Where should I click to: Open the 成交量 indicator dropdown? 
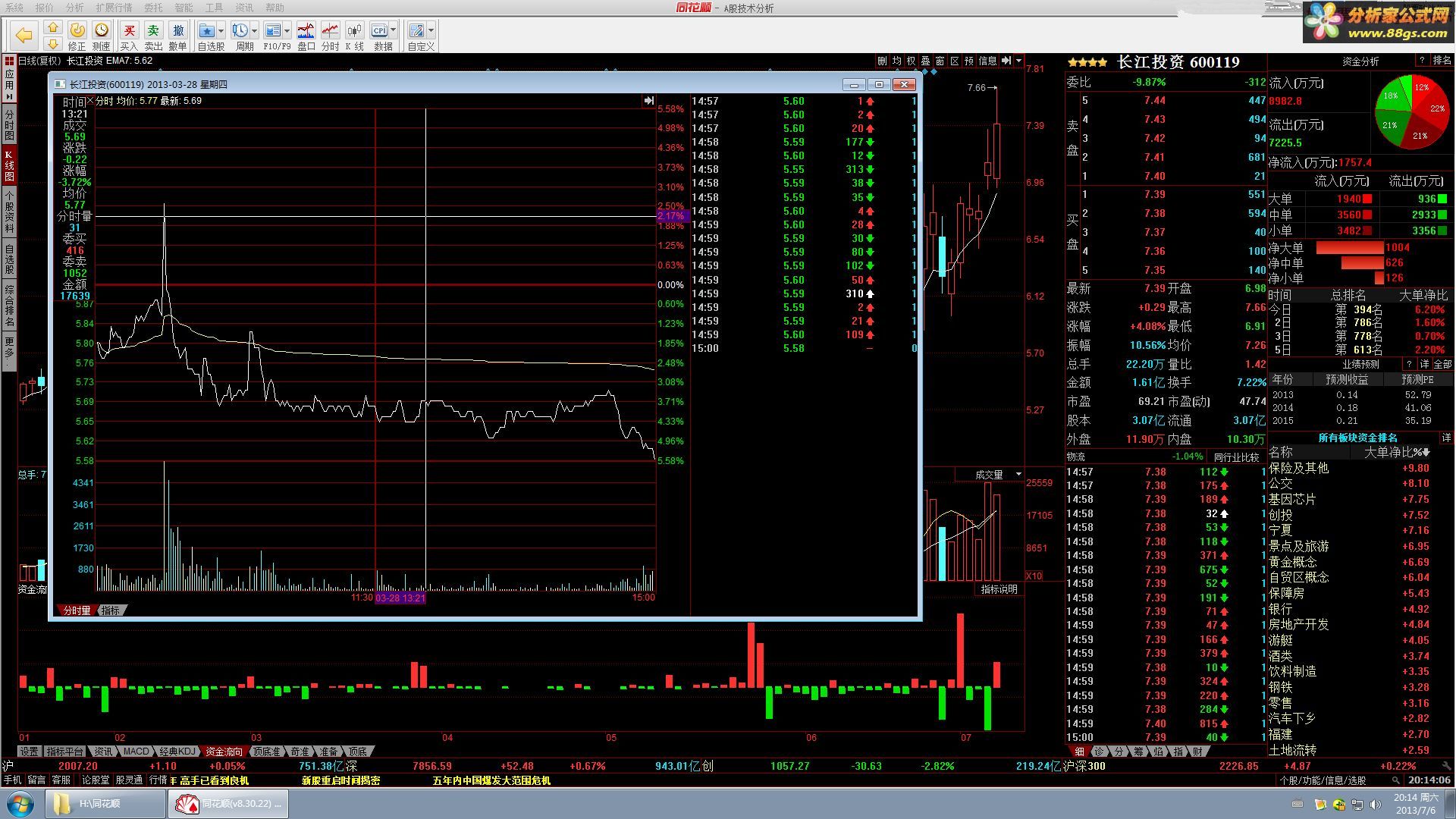[1018, 474]
